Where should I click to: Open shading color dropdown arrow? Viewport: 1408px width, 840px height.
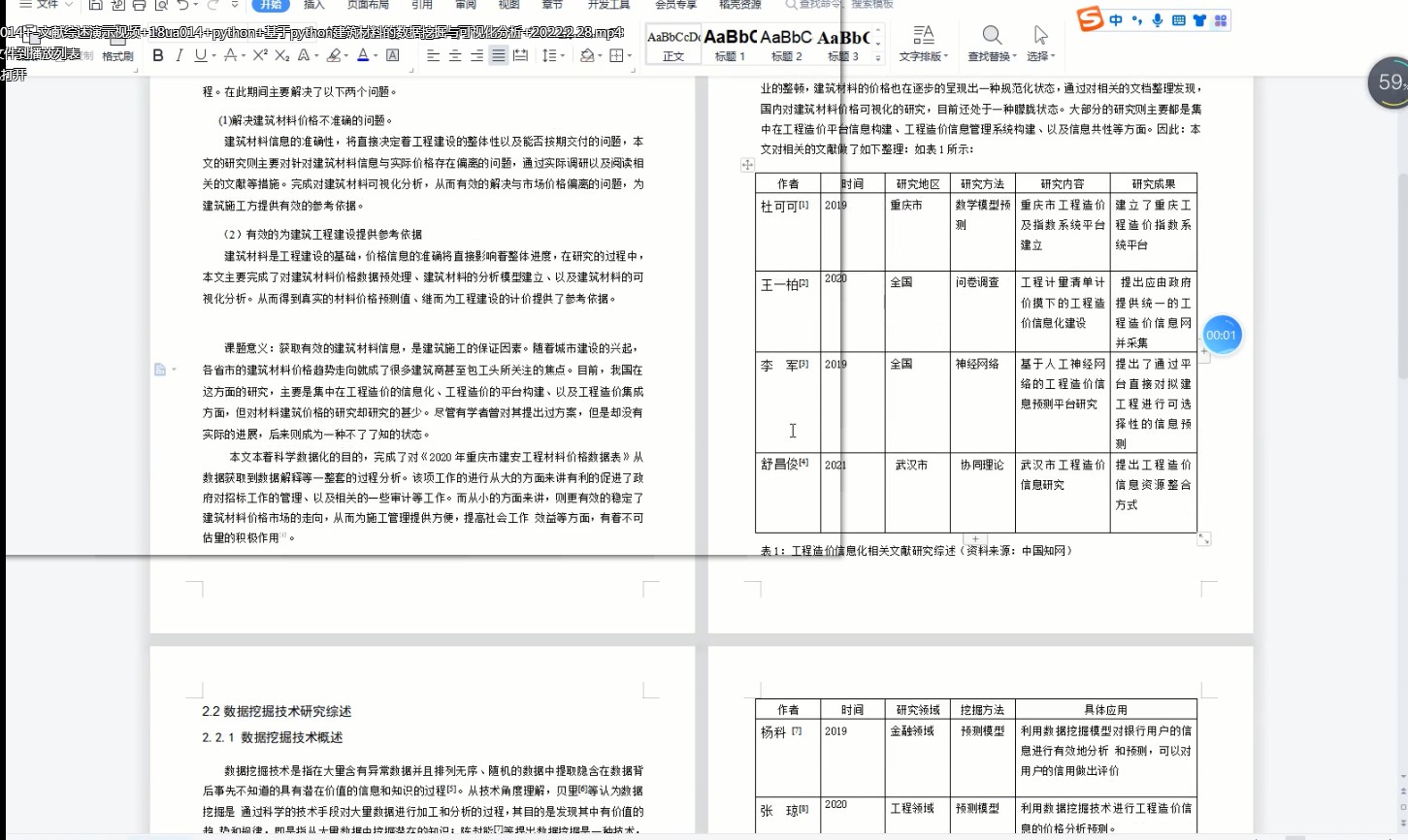[600, 56]
